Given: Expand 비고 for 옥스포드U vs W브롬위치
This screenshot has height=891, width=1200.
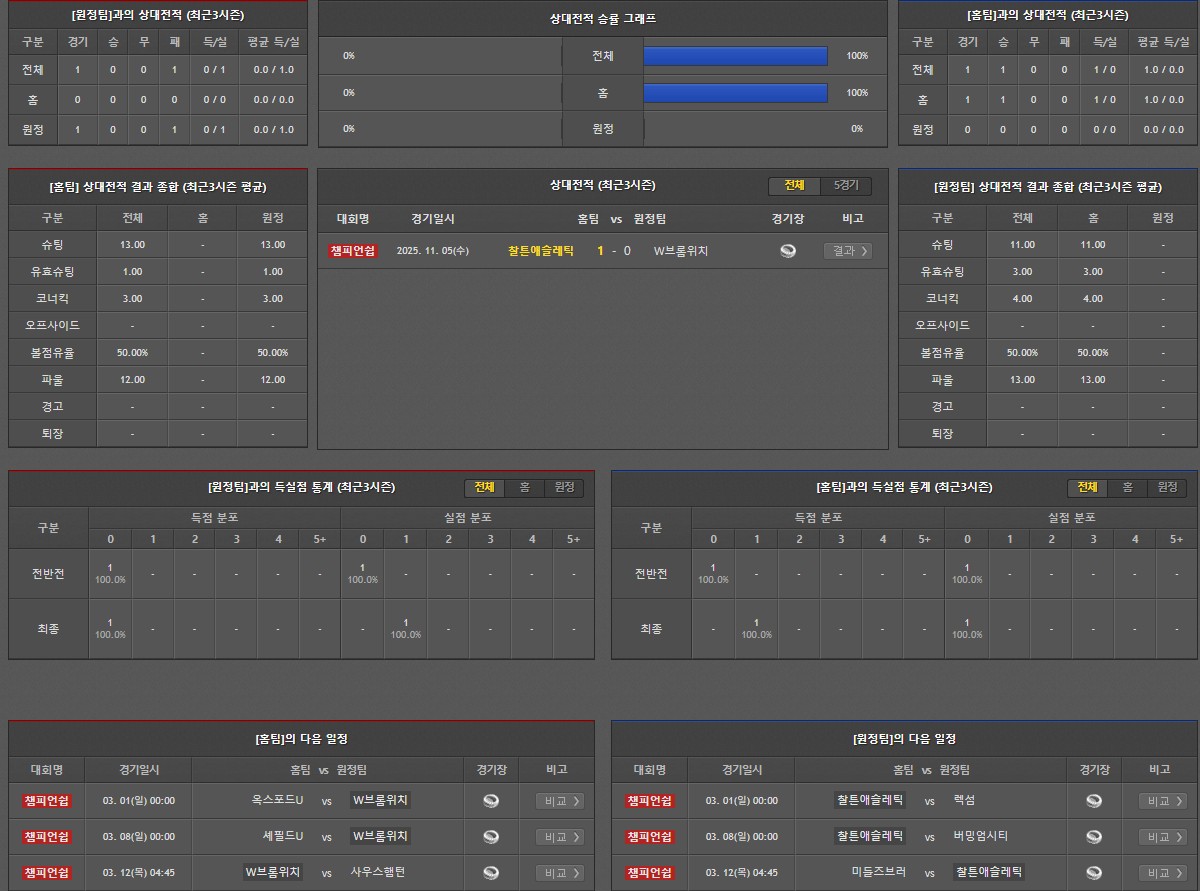Looking at the screenshot, I should [x=560, y=801].
